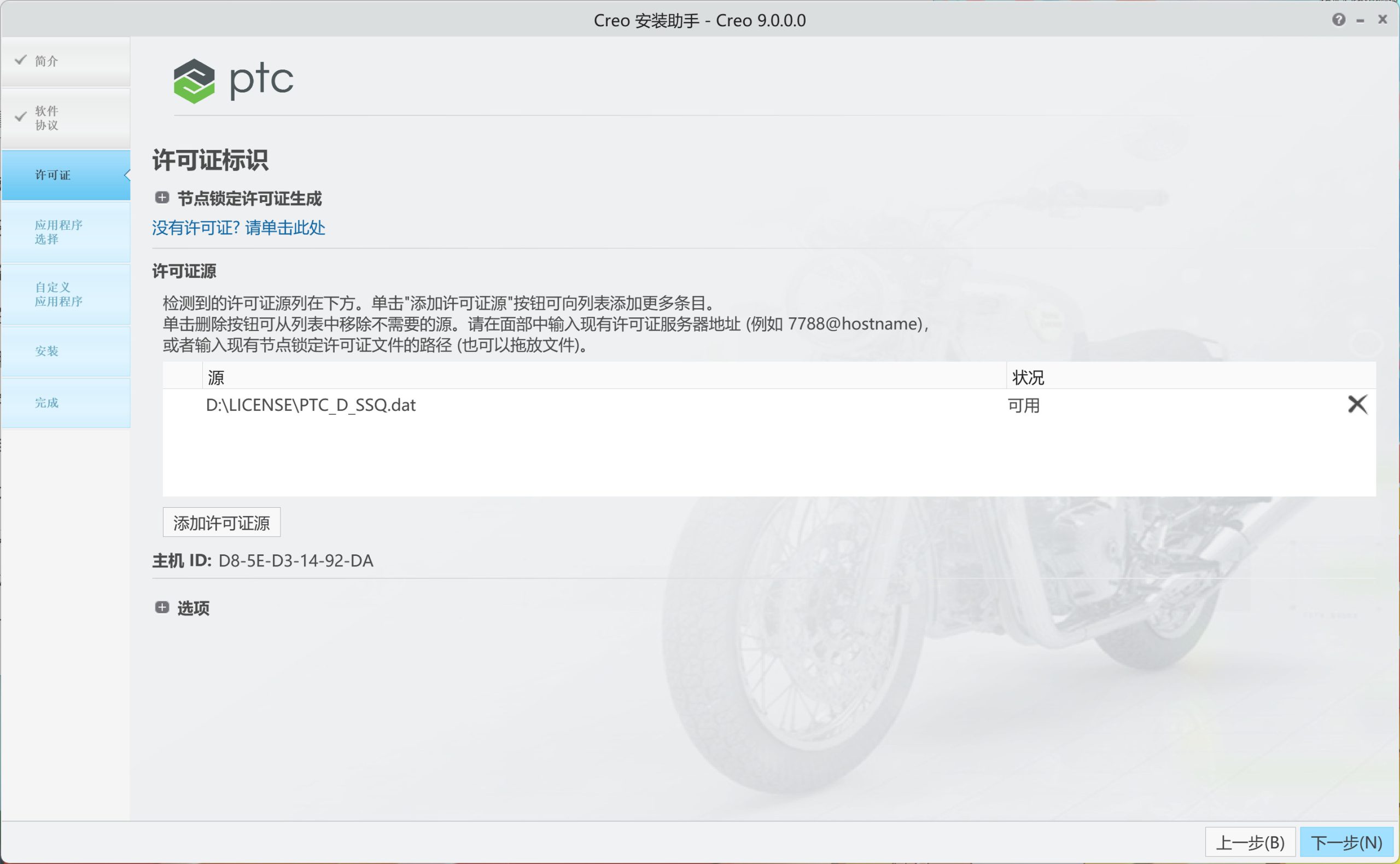Click the 源 column header
The width and height of the screenshot is (1400, 864).
(x=216, y=377)
